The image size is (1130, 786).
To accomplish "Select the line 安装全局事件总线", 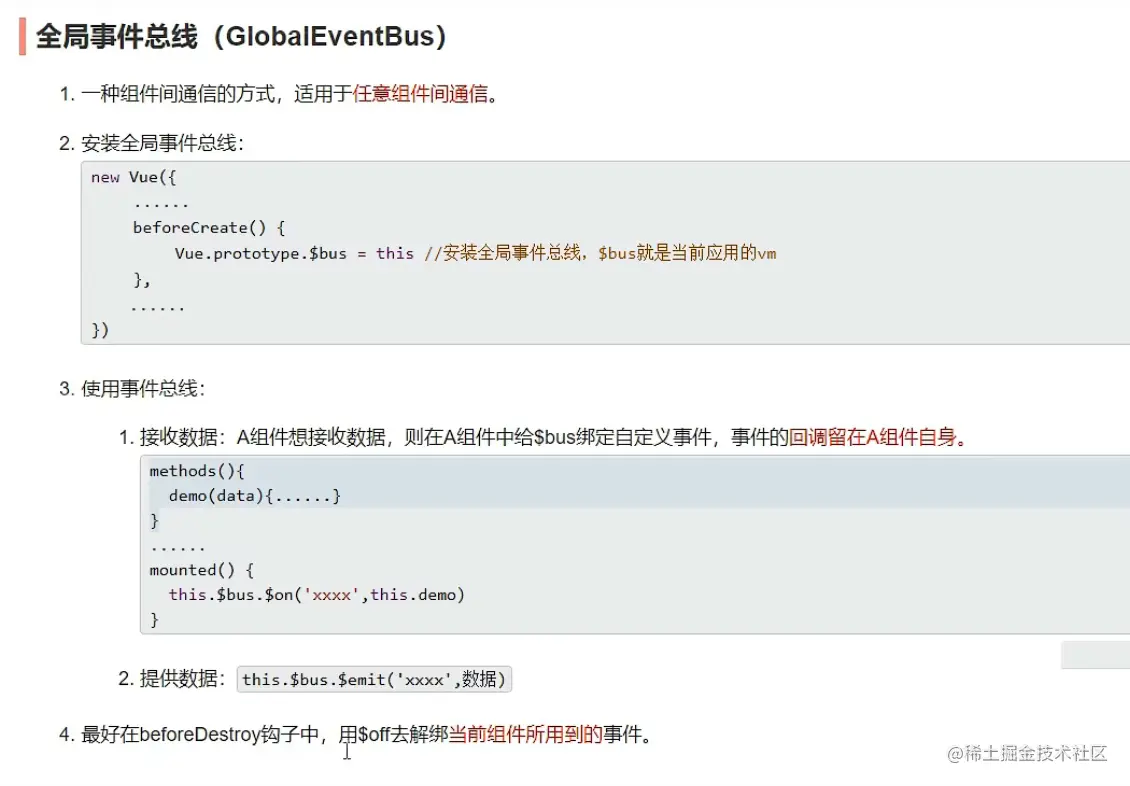I will click(162, 143).
